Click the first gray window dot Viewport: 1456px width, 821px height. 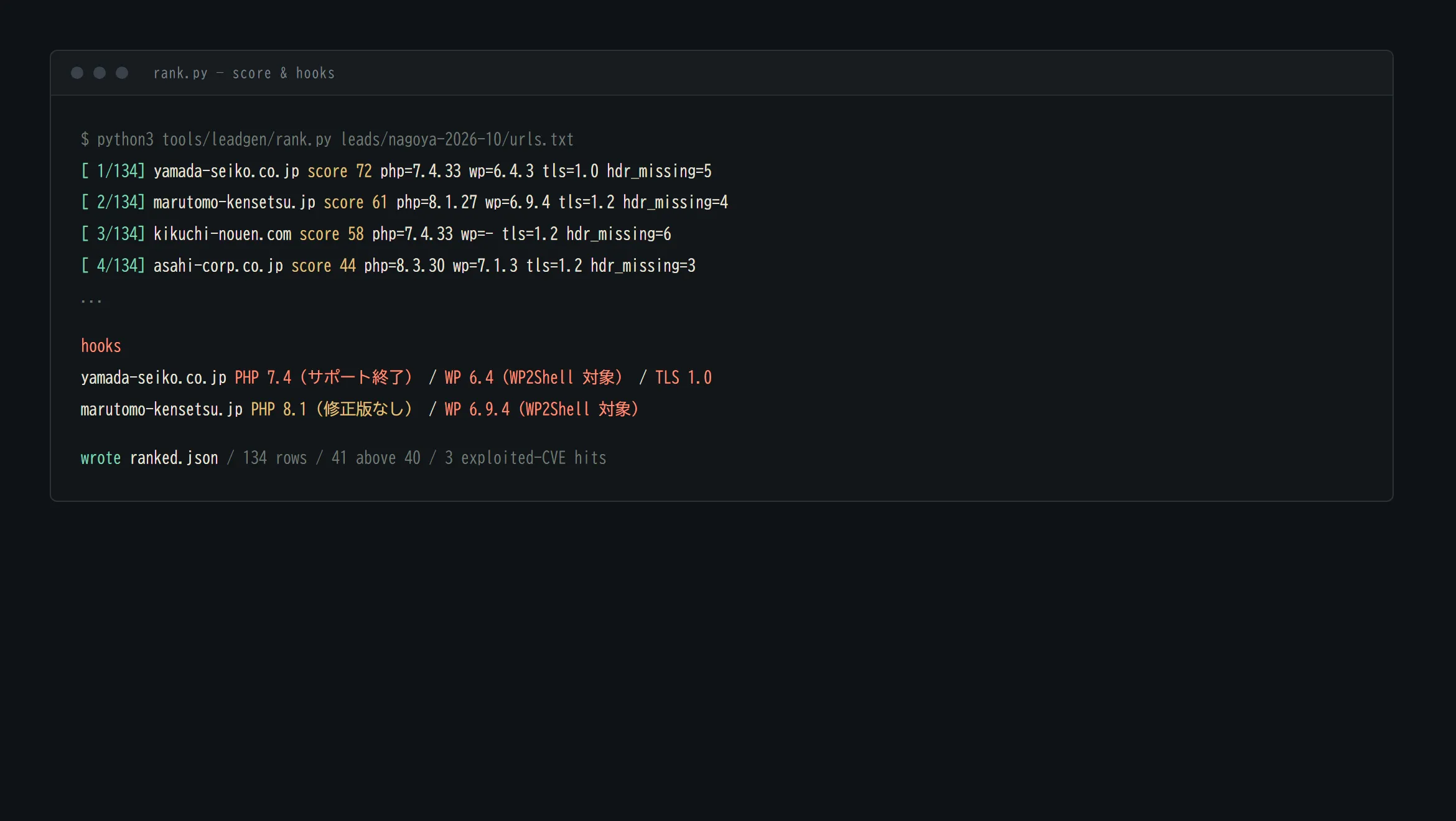[77, 73]
